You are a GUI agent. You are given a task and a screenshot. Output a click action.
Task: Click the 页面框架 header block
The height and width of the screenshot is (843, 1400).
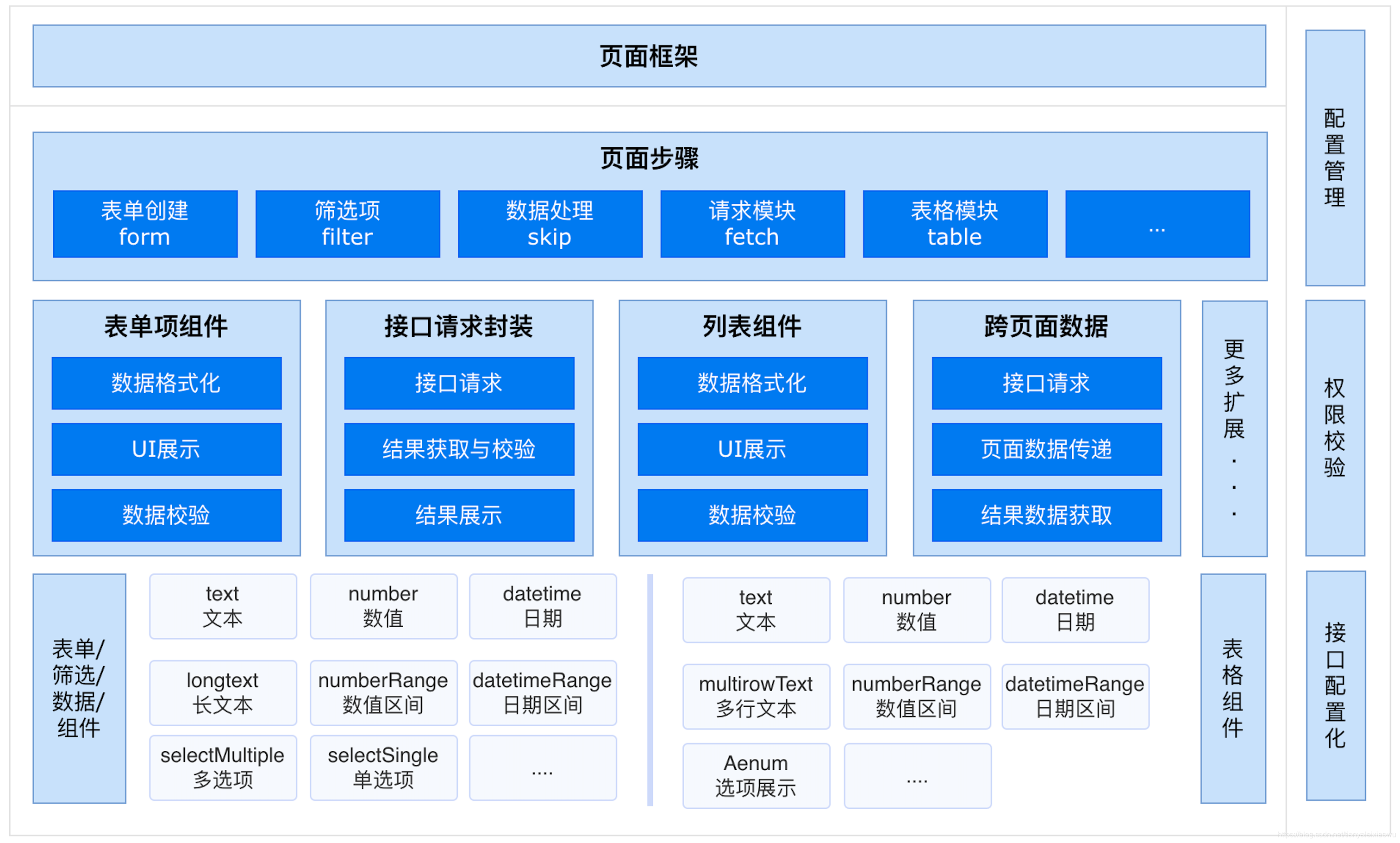click(649, 56)
